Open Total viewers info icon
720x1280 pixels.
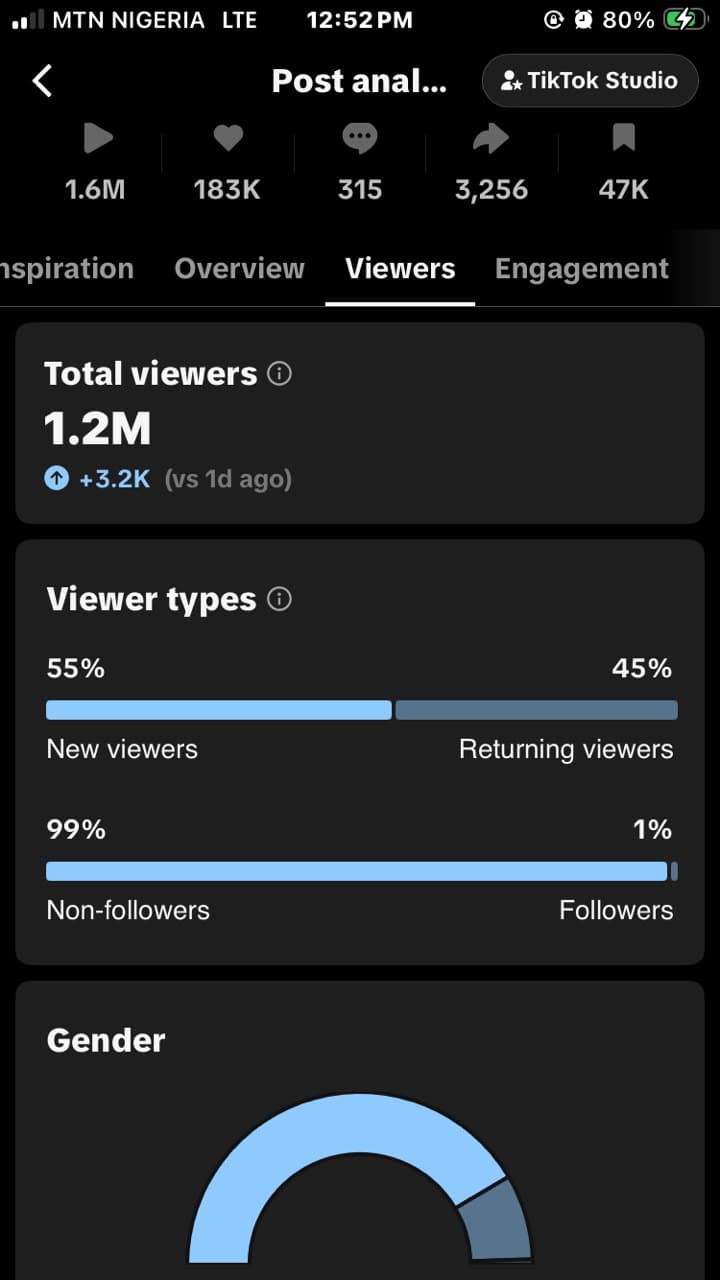(x=281, y=374)
